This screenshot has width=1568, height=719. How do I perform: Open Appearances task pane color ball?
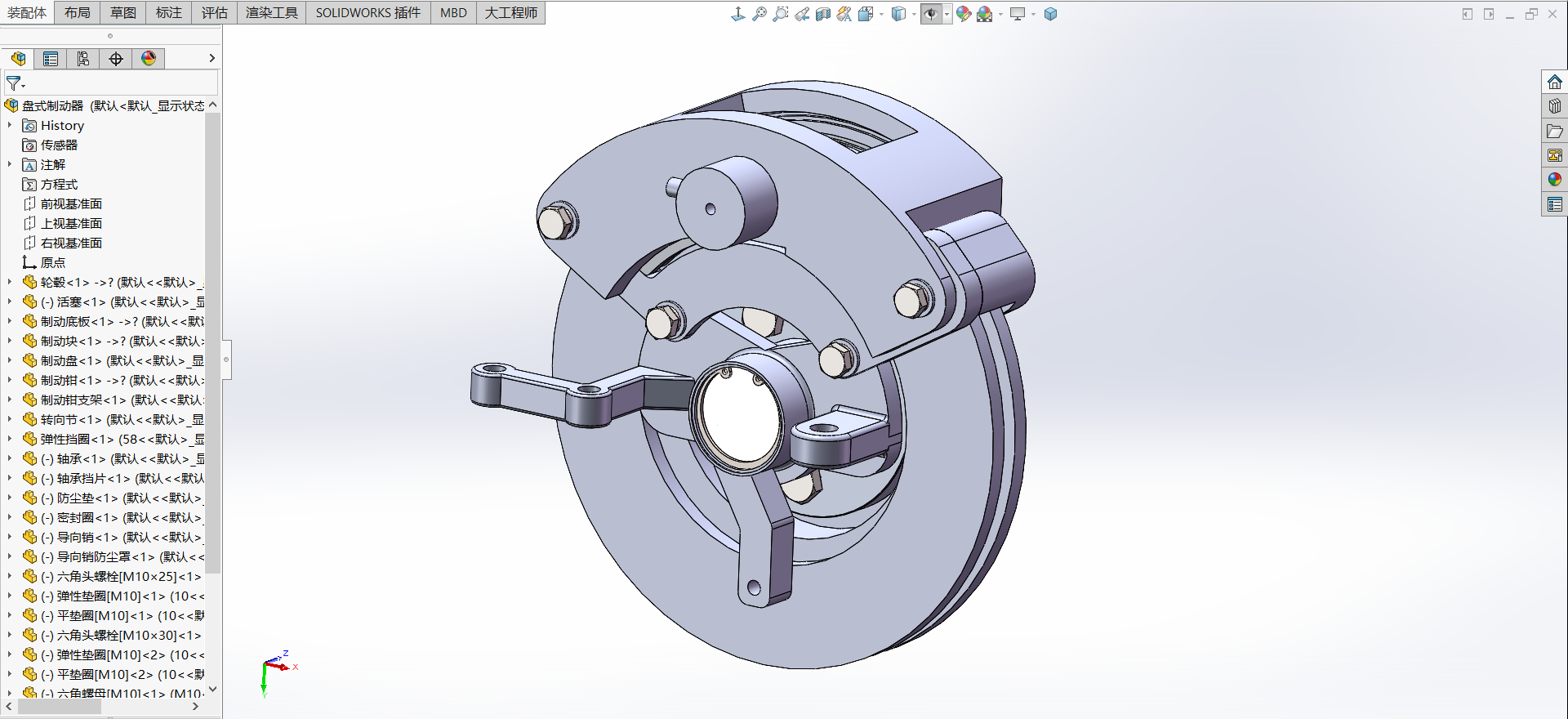1554,179
